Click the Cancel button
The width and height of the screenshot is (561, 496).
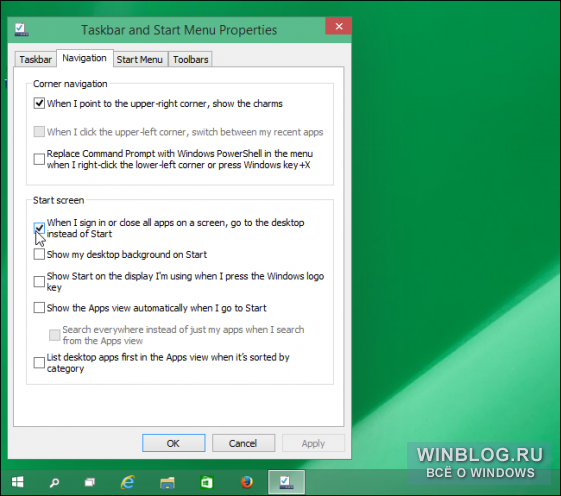[243, 443]
